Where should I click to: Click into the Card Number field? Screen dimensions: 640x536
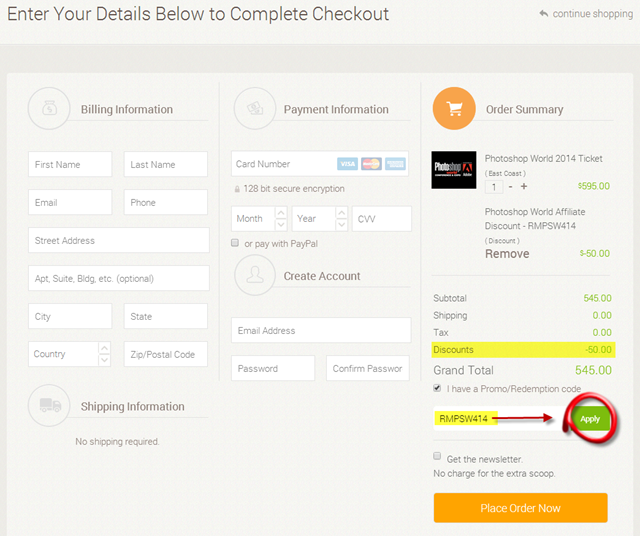coord(280,164)
